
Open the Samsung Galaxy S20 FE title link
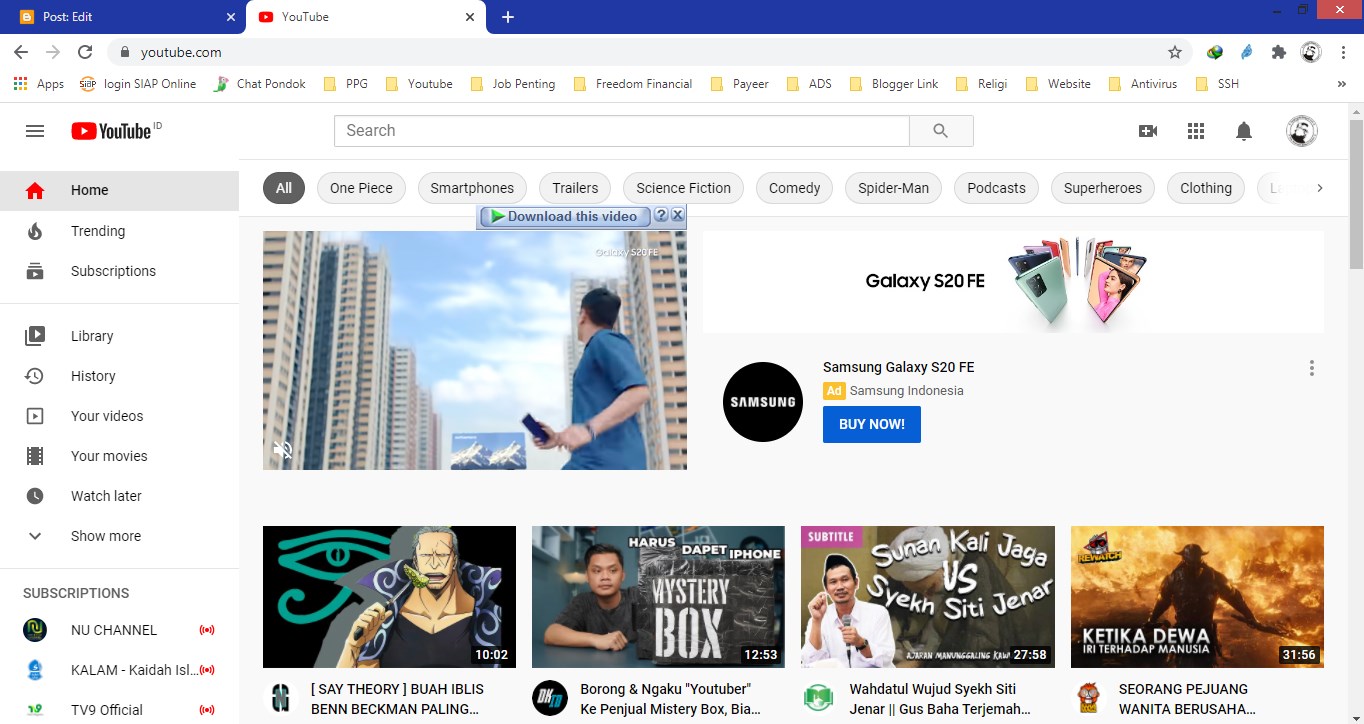tap(898, 367)
